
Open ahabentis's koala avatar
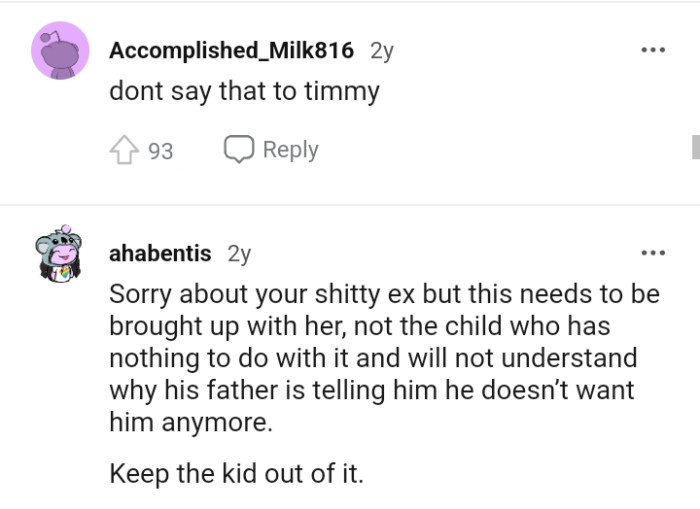point(58,257)
